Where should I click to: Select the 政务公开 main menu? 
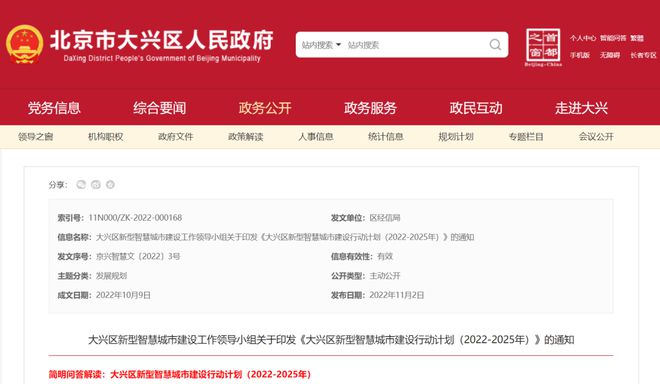click(x=265, y=108)
